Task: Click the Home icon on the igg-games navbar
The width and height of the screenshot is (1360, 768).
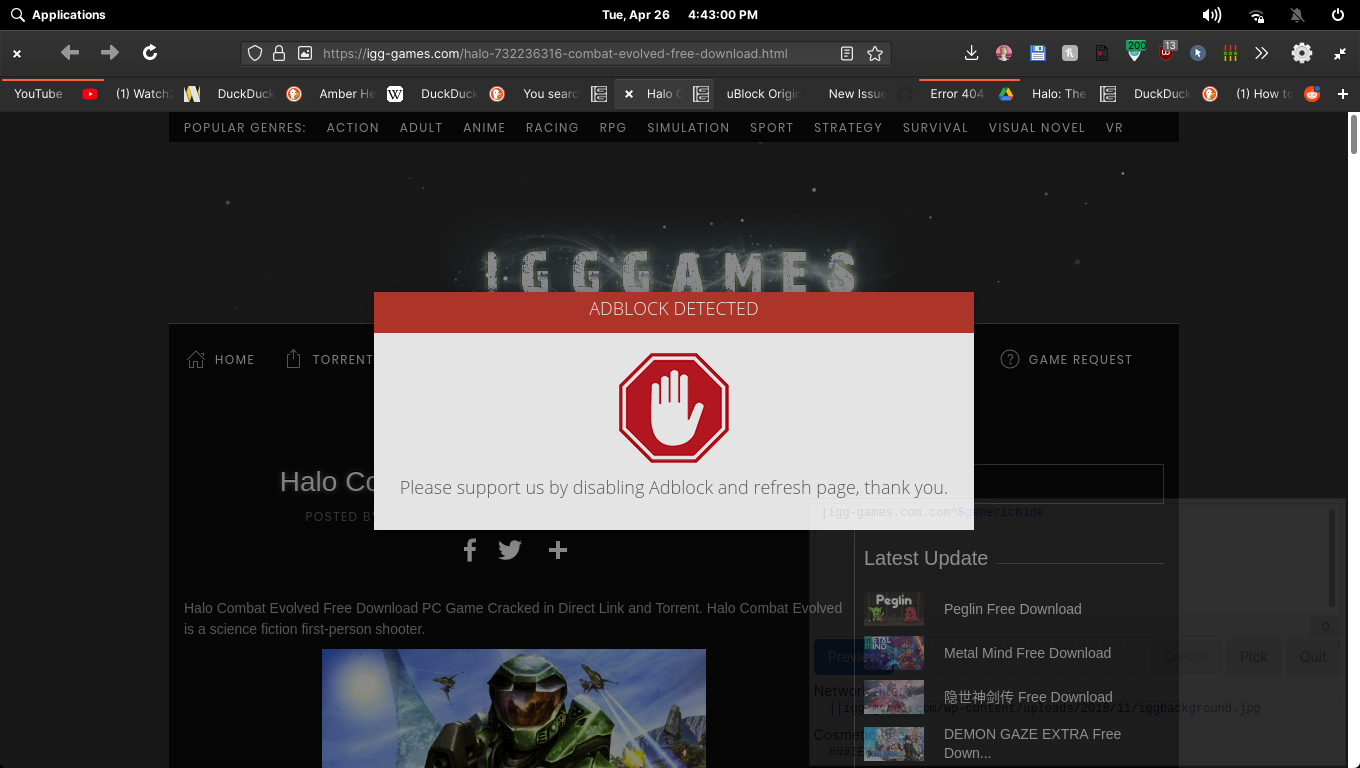Action: pos(196,359)
